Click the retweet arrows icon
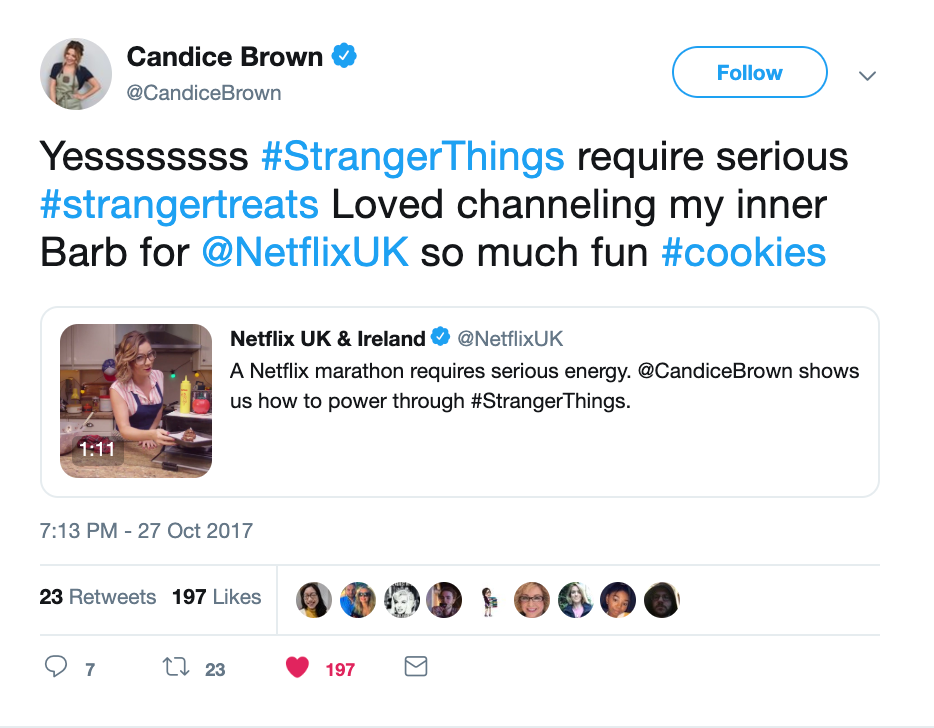The height and width of the screenshot is (728, 934). click(175, 667)
